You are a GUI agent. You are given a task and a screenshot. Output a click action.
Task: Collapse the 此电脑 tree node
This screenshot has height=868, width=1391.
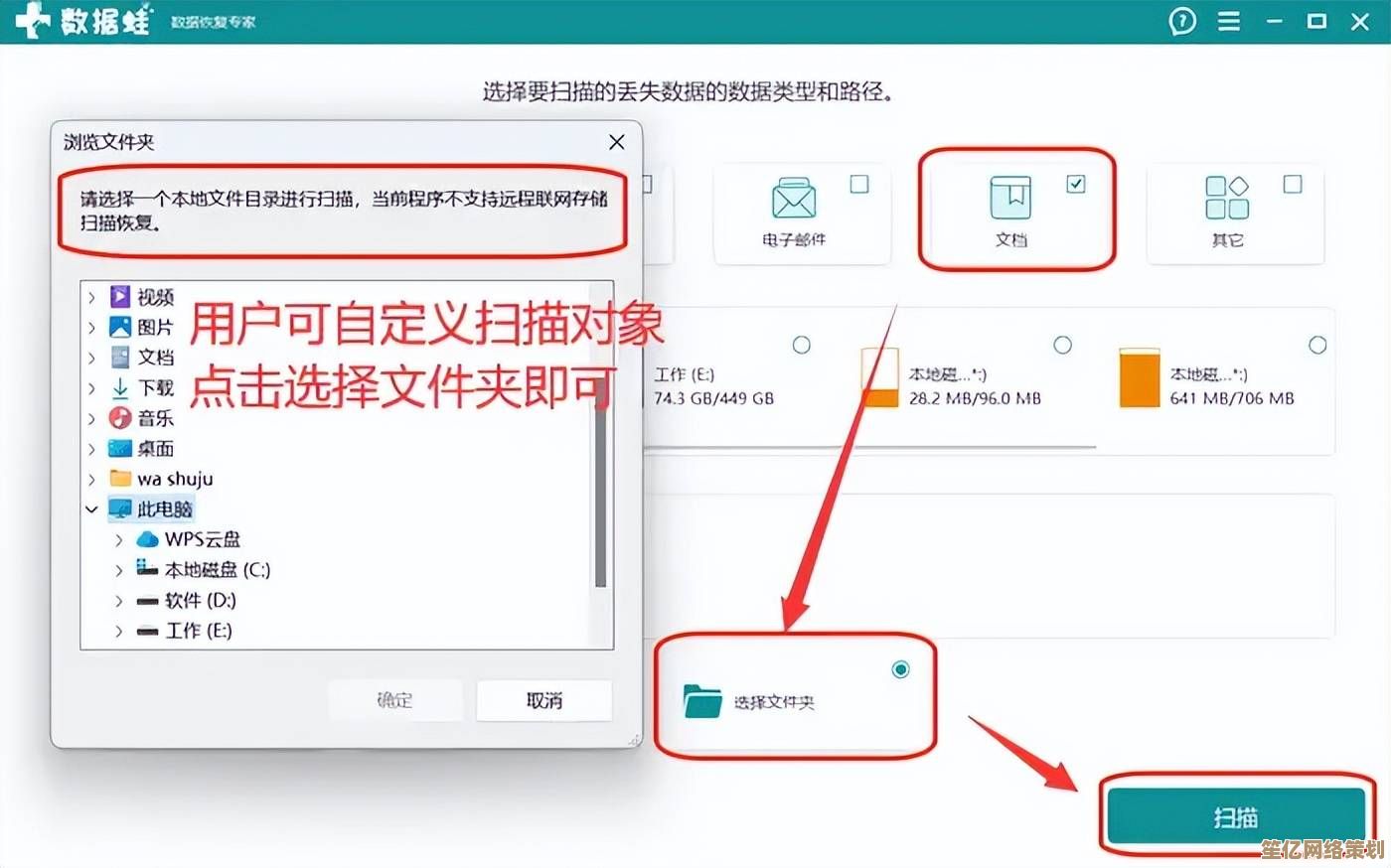click(x=91, y=508)
